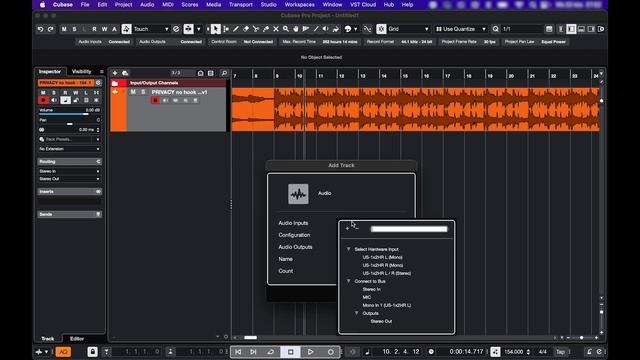
Task: Choose Stereo Out under Outputs
Action: click(381, 321)
